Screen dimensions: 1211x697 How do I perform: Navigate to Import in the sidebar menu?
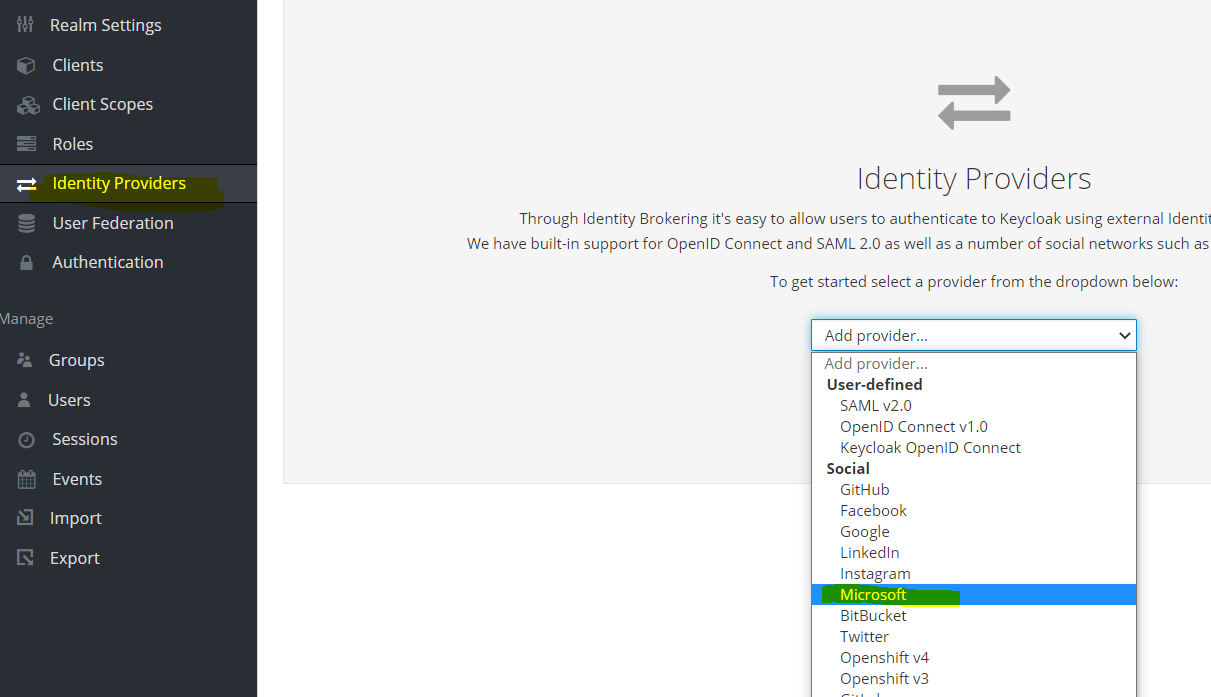75,517
